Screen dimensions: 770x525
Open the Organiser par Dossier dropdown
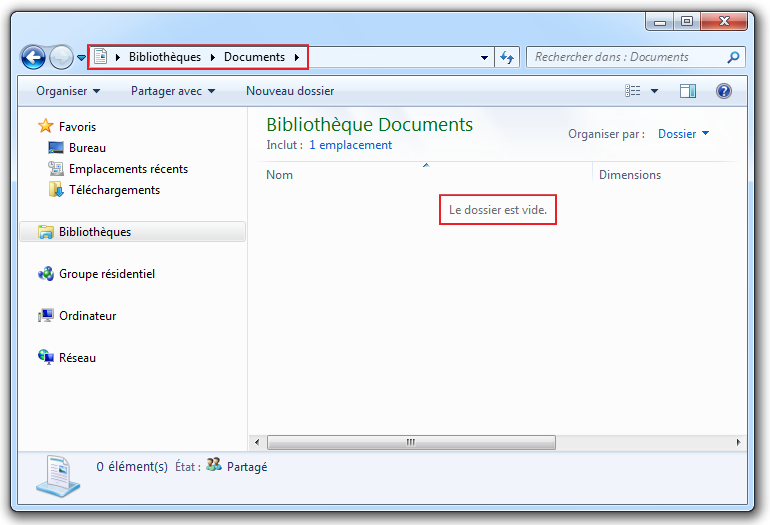(x=683, y=134)
